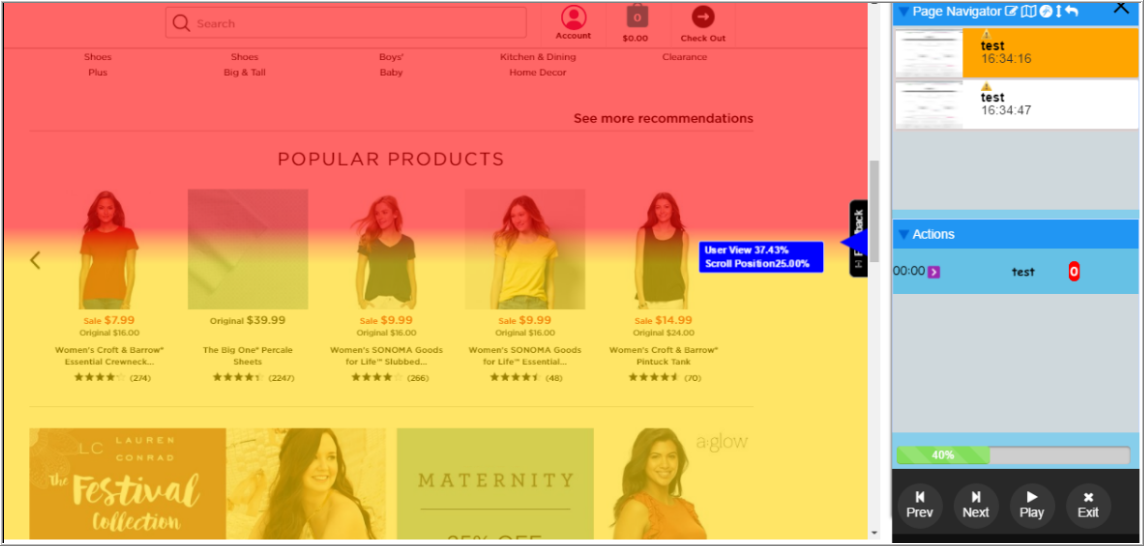This screenshot has width=1144, height=546.
Task: Click the Check Out arrow icon
Action: (703, 17)
